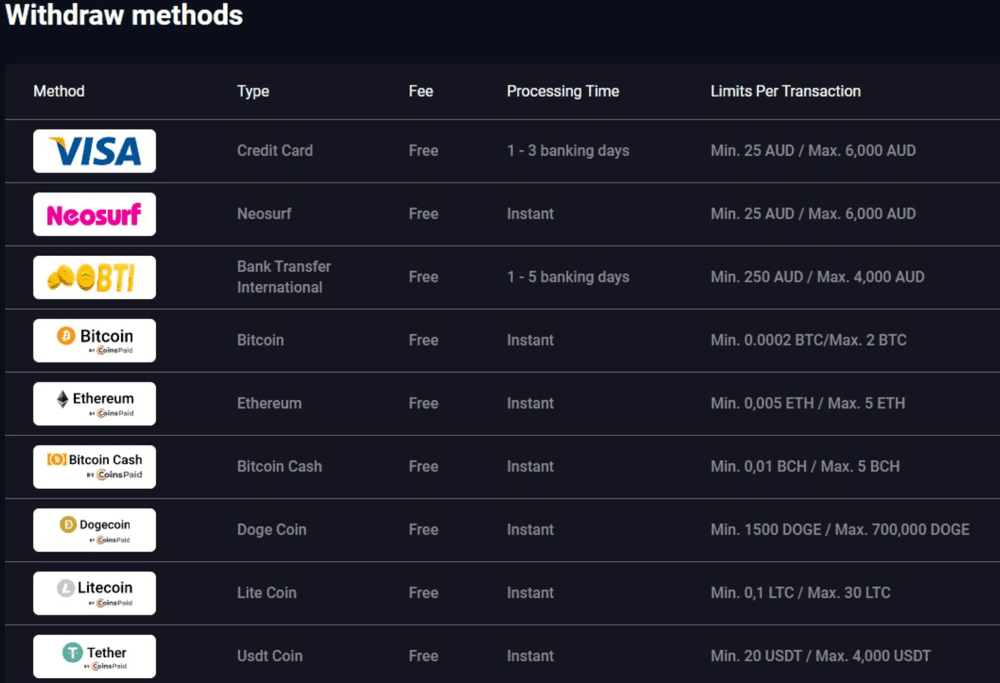
Task: Click the Lite Coin type text
Action: tap(267, 592)
